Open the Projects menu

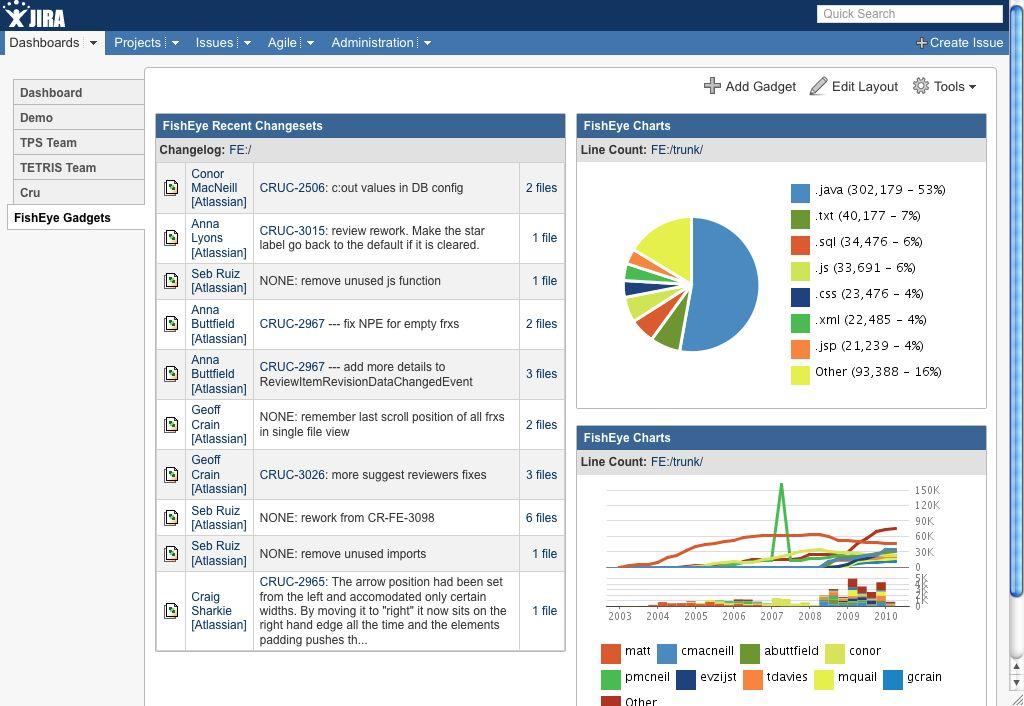tap(137, 43)
